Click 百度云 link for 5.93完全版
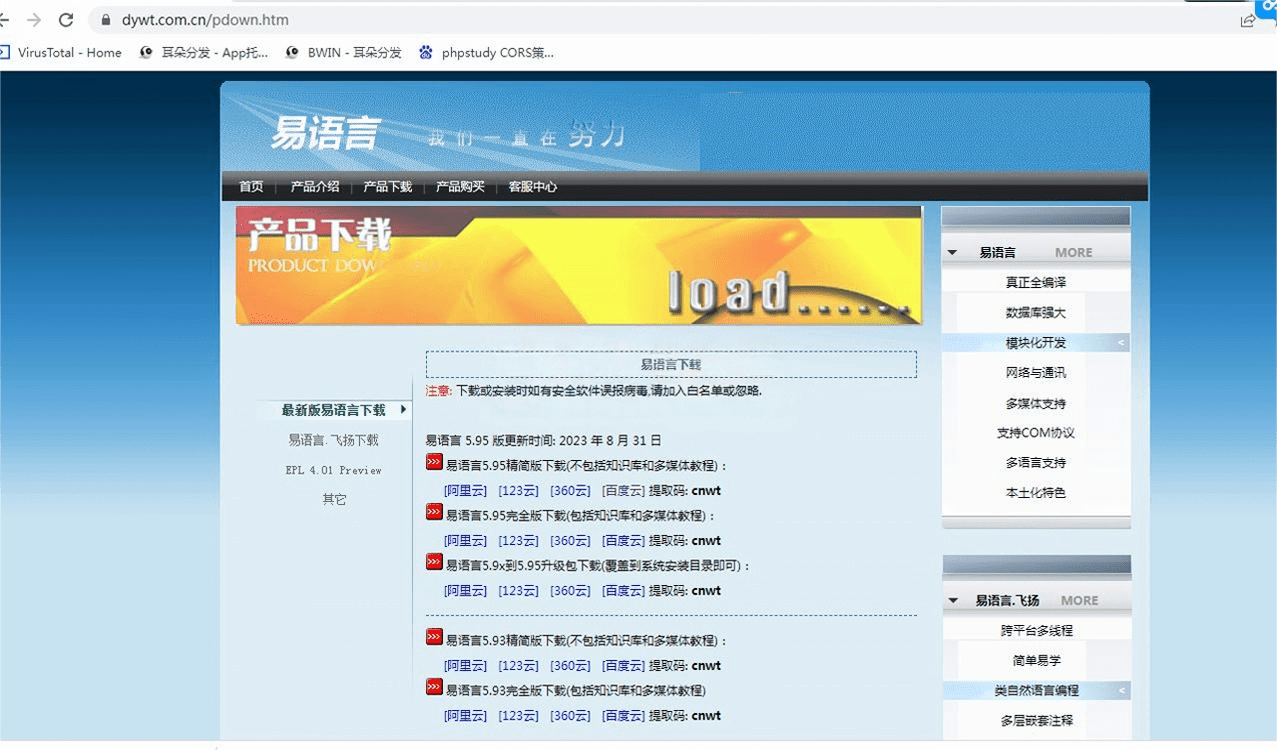This screenshot has height=750, width=1277. [623, 716]
